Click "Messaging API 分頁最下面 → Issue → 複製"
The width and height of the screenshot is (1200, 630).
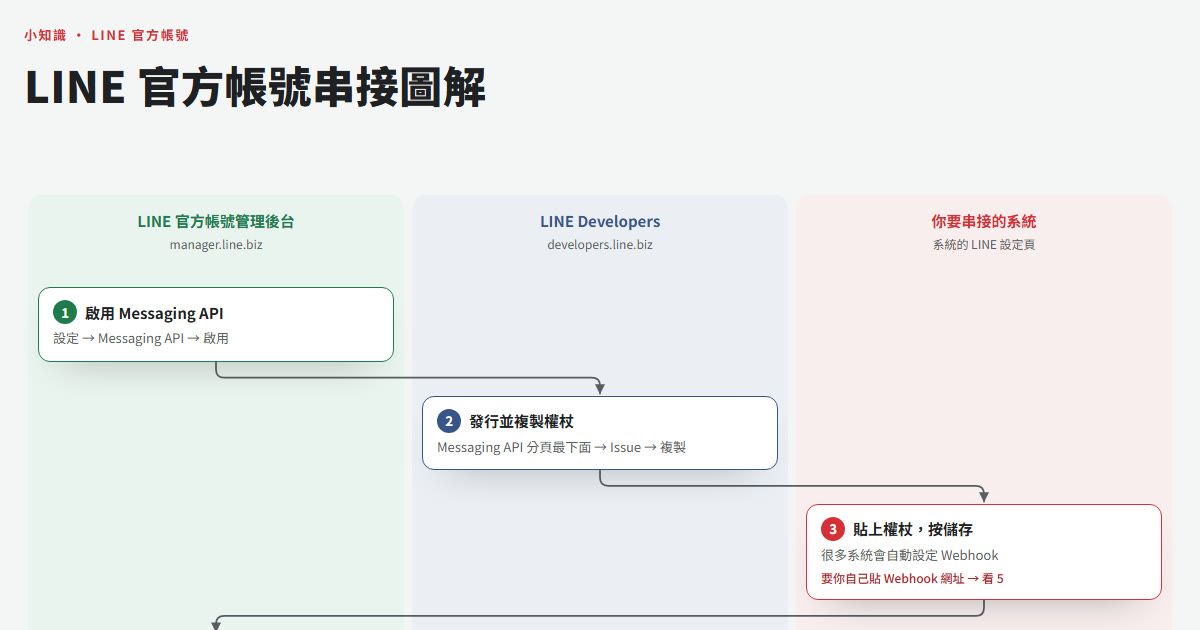tap(562, 447)
